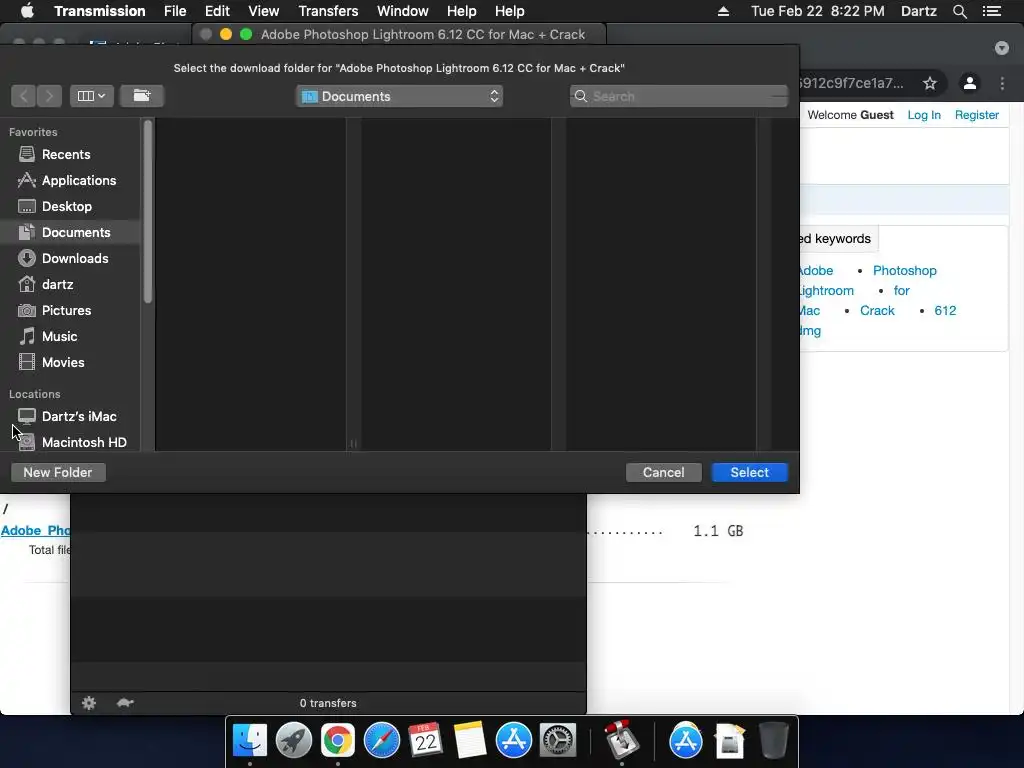Click the Pictures camera icon

pos(27,310)
